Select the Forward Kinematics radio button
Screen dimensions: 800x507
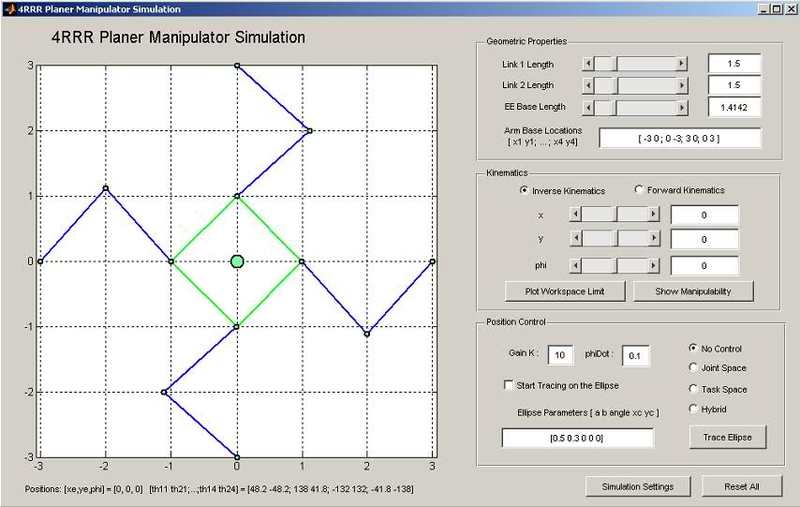pos(640,190)
